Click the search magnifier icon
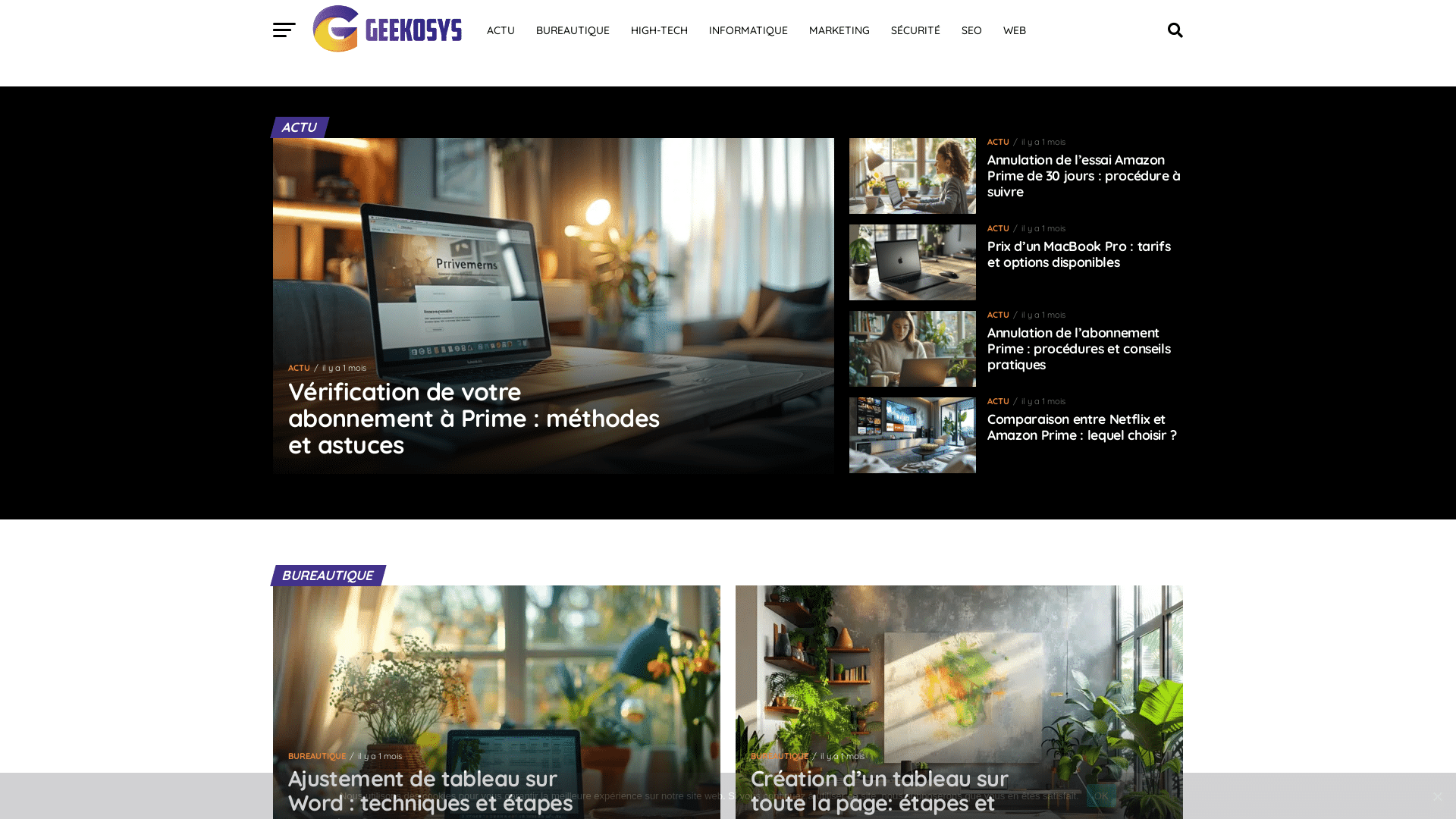This screenshot has width=1456, height=819. [x=1175, y=30]
